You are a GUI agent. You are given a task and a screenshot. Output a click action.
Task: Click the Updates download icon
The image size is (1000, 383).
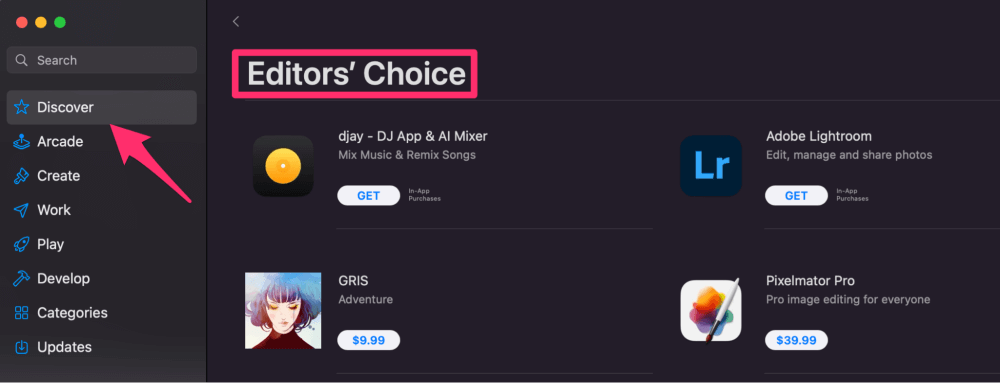pyautogui.click(x=22, y=347)
